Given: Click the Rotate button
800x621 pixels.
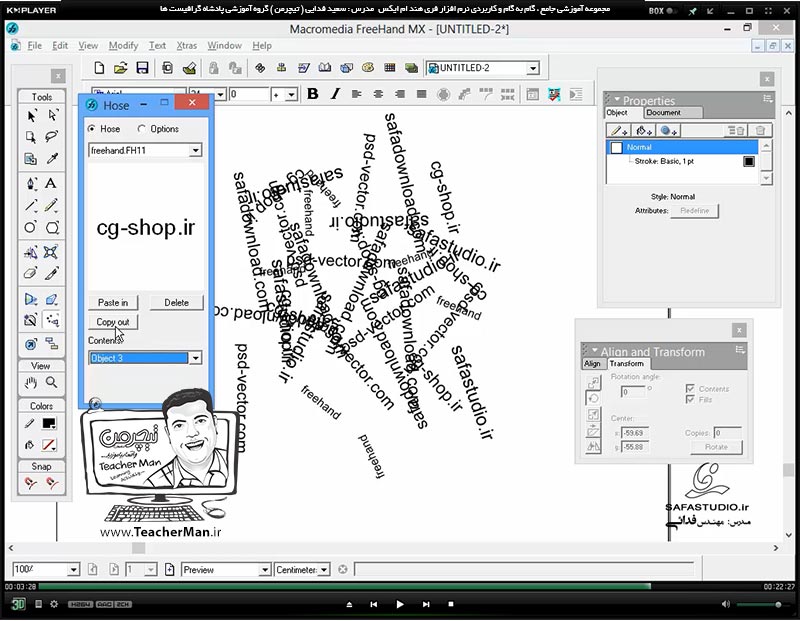Looking at the screenshot, I should 716,446.
